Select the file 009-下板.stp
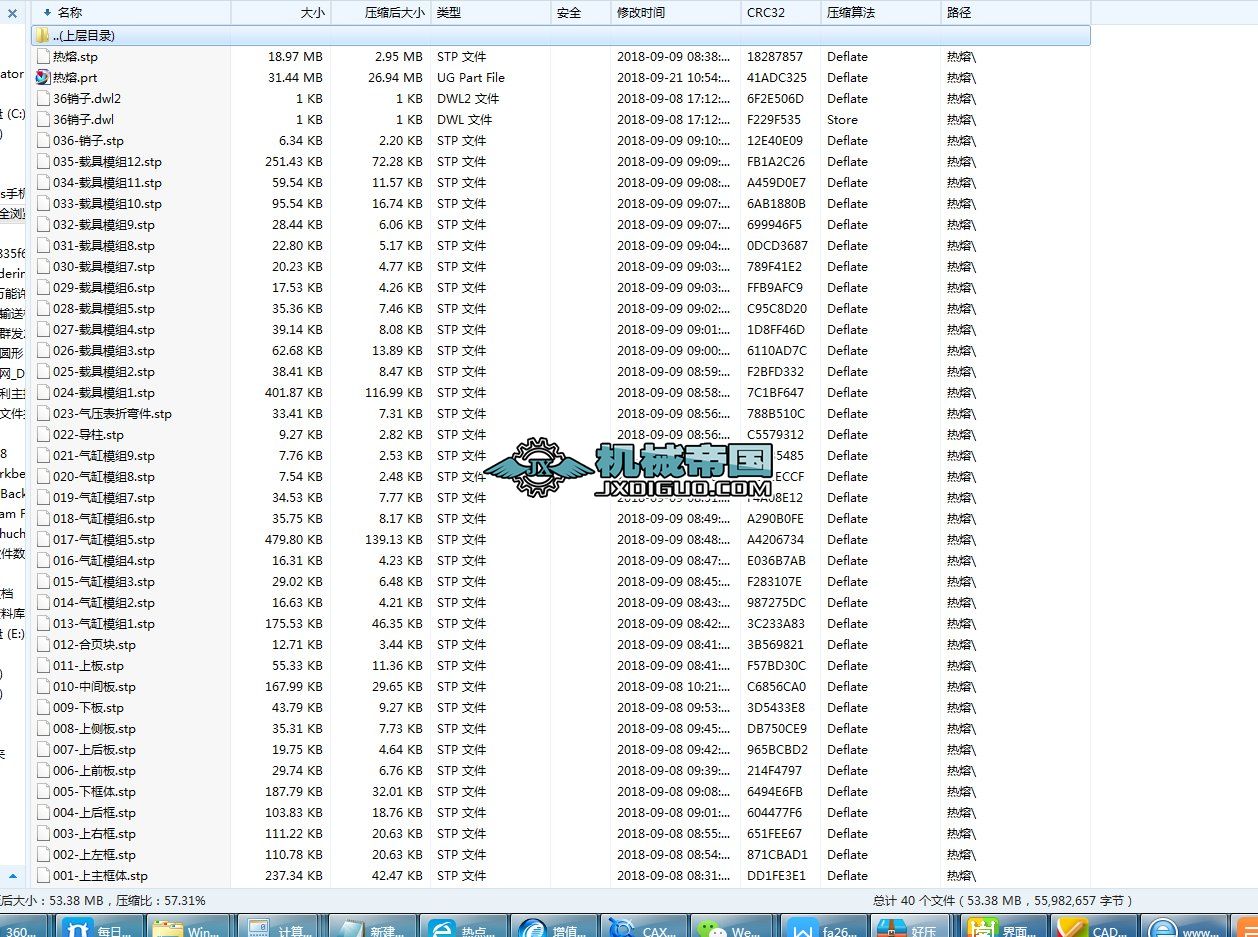 pos(88,707)
